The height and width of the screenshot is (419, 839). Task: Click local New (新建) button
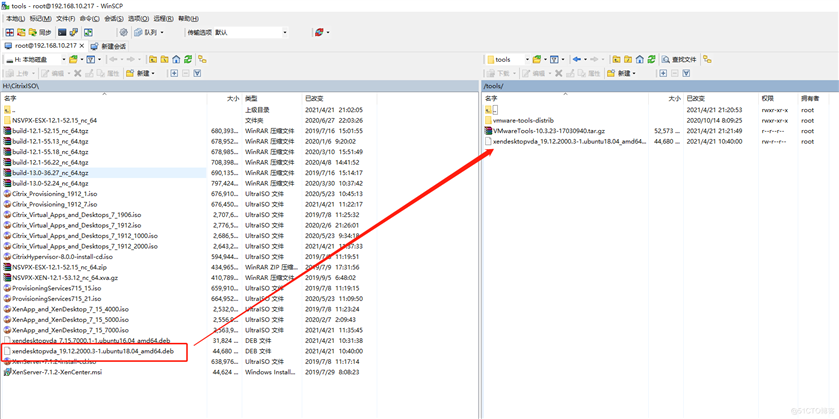(139, 73)
